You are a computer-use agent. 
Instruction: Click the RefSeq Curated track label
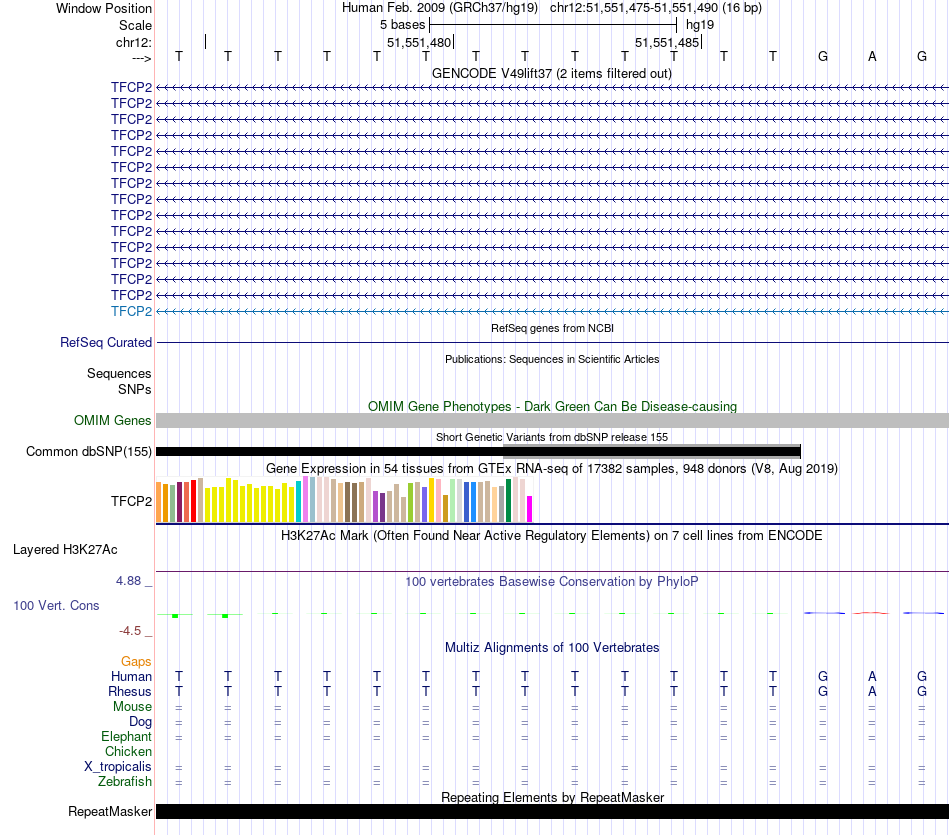[x=106, y=342]
